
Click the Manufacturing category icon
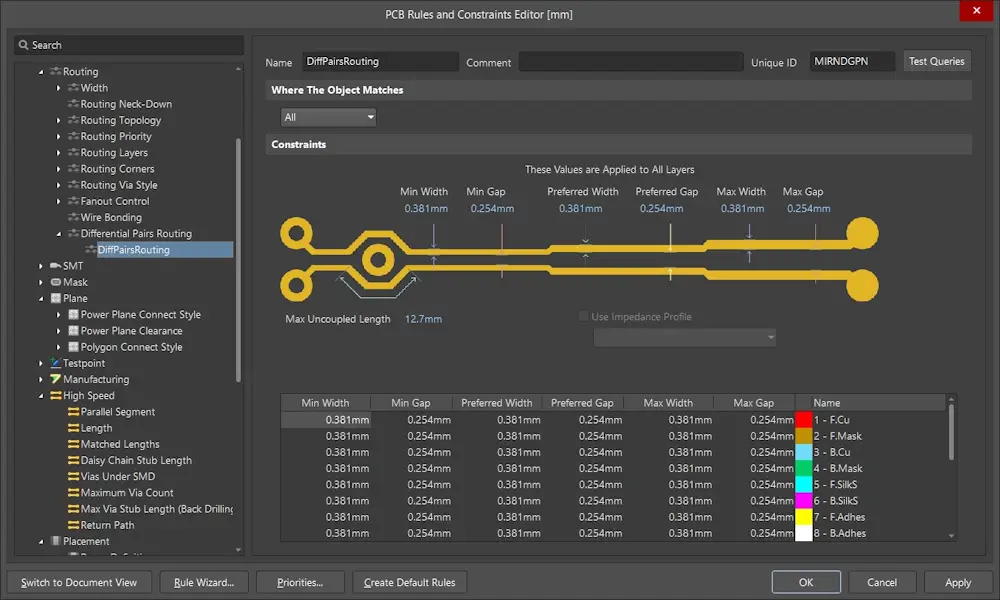(56, 379)
